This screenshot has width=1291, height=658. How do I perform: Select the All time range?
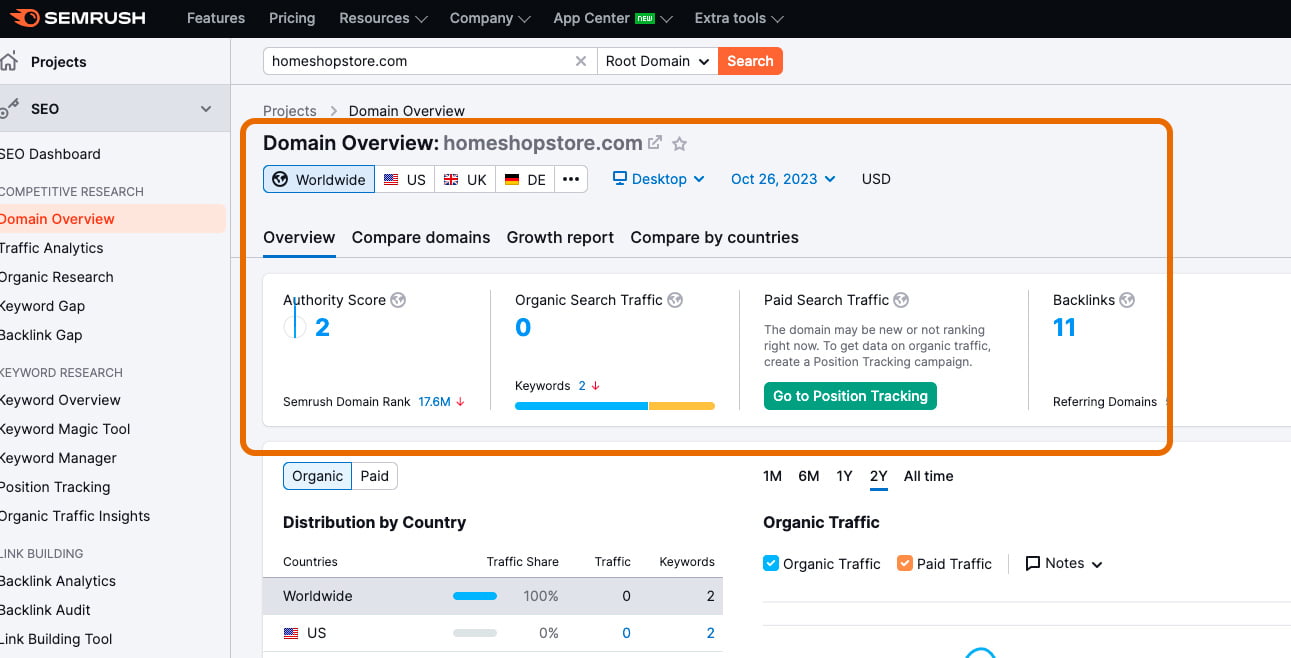coord(928,476)
